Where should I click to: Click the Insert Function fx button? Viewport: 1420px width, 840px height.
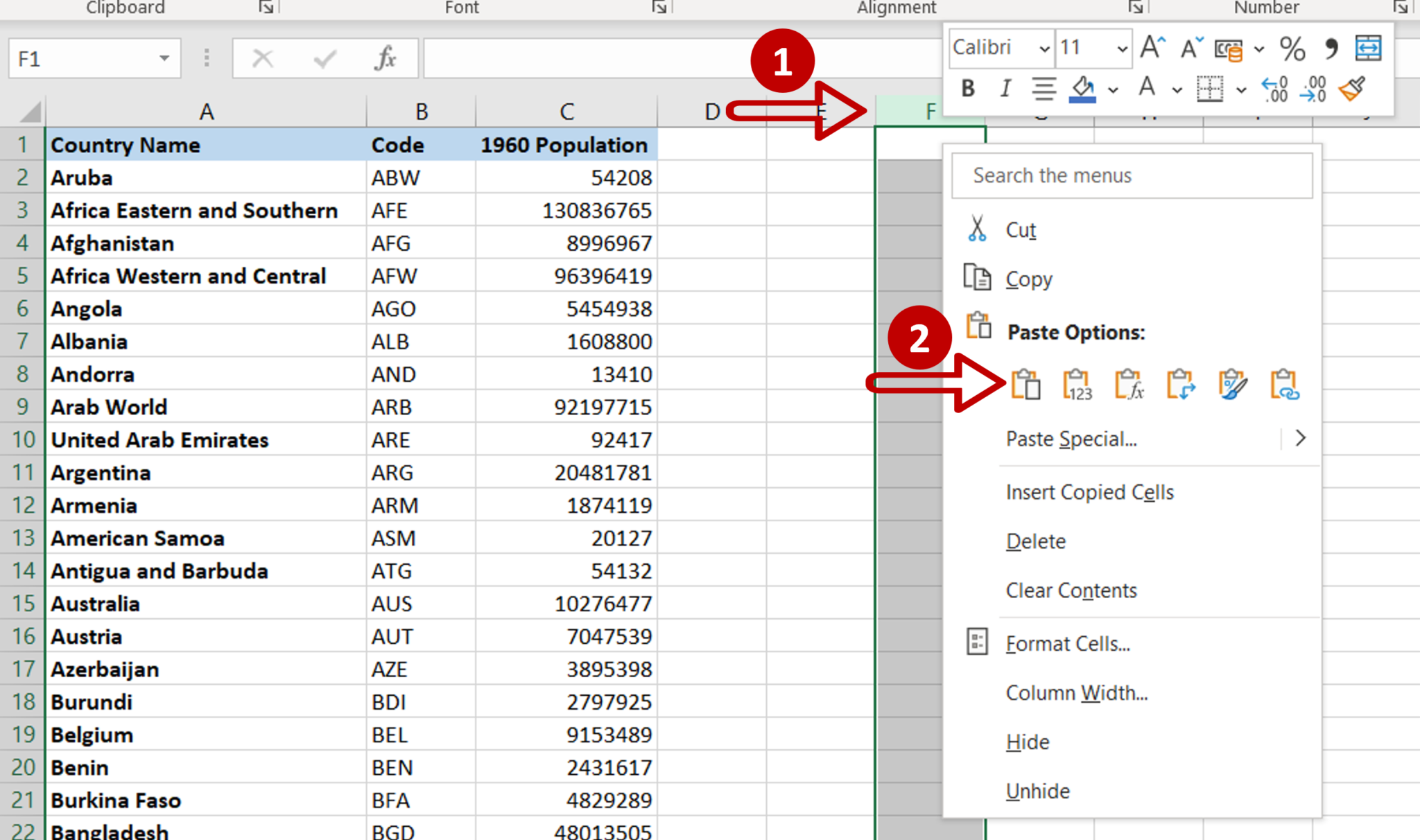386,58
